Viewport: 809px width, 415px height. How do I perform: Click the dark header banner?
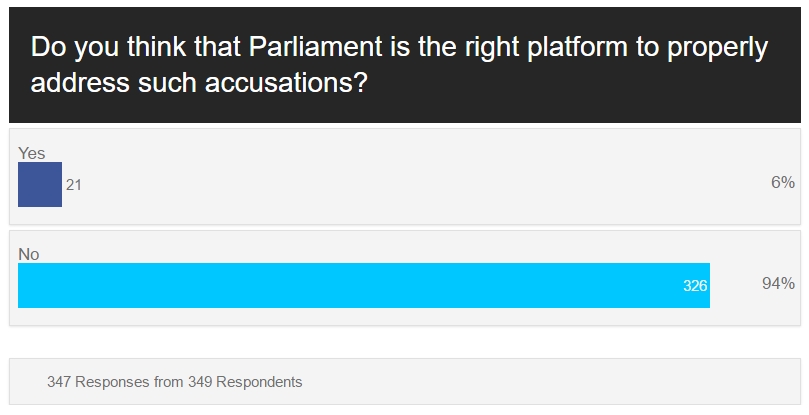point(405,65)
